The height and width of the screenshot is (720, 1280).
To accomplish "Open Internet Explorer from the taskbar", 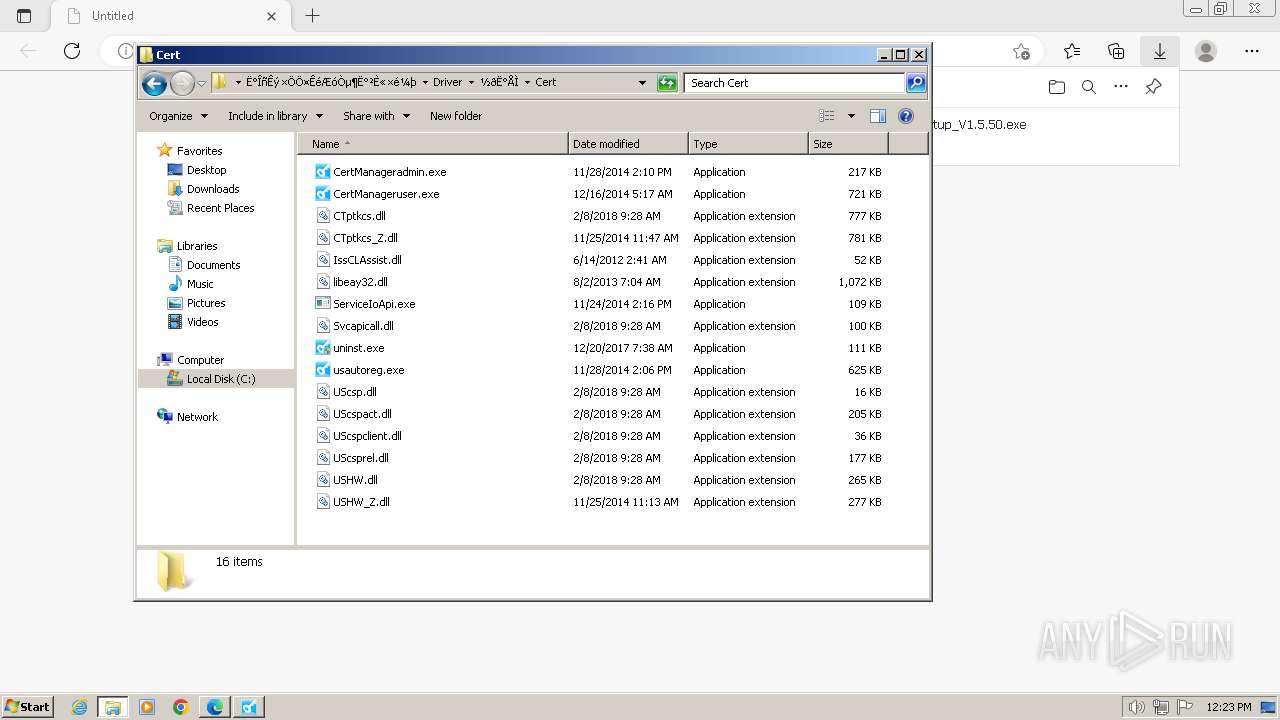I will (x=79, y=707).
